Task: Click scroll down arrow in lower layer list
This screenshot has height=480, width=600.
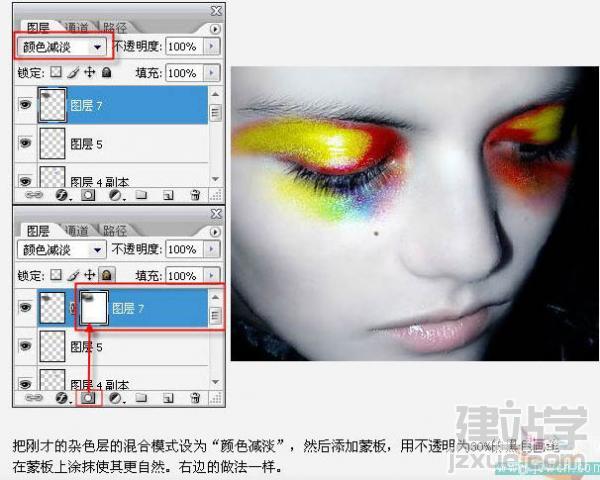Action: 215,382
